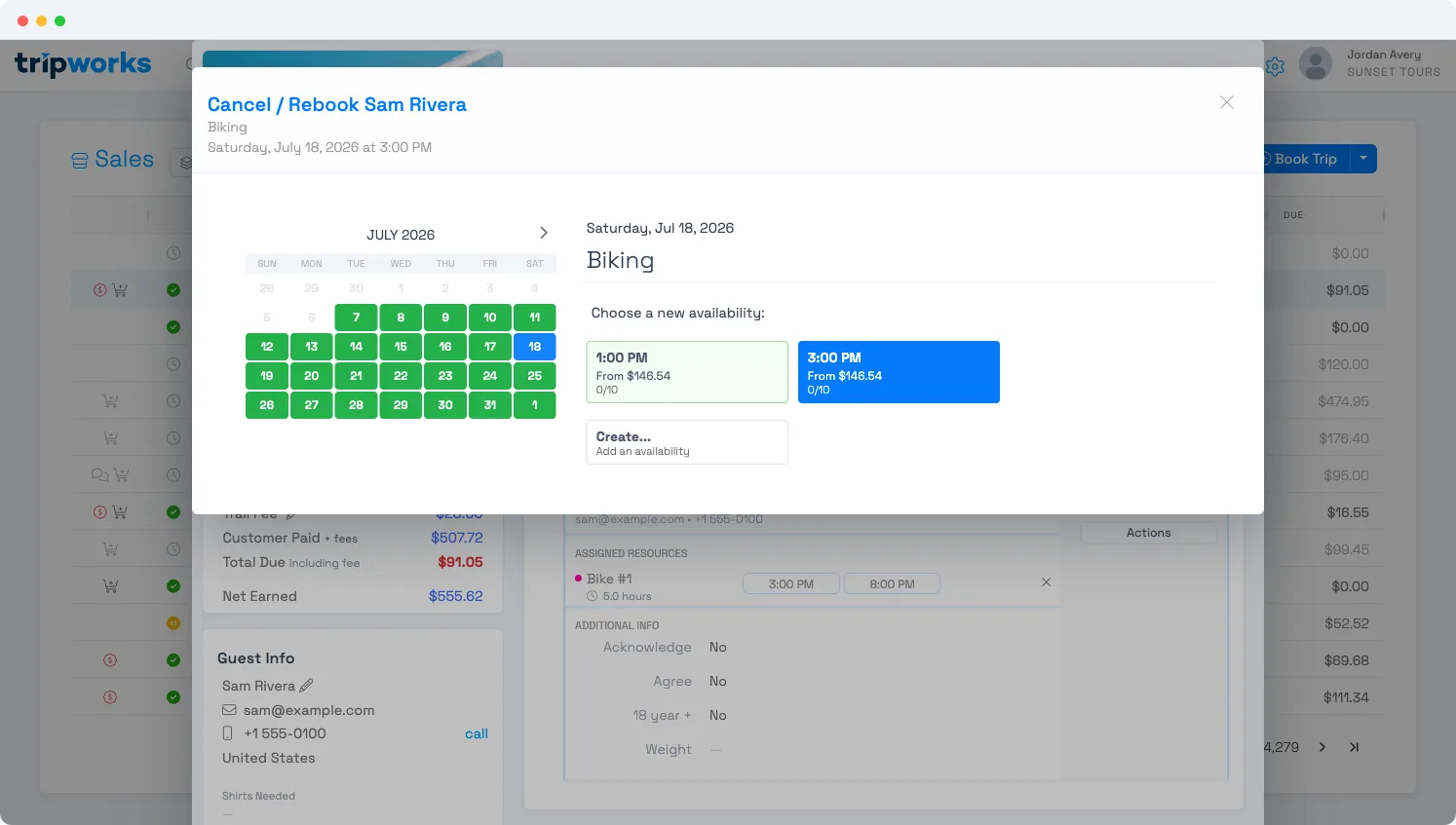
Task: Pick July 31 calendar day
Action: (x=490, y=405)
